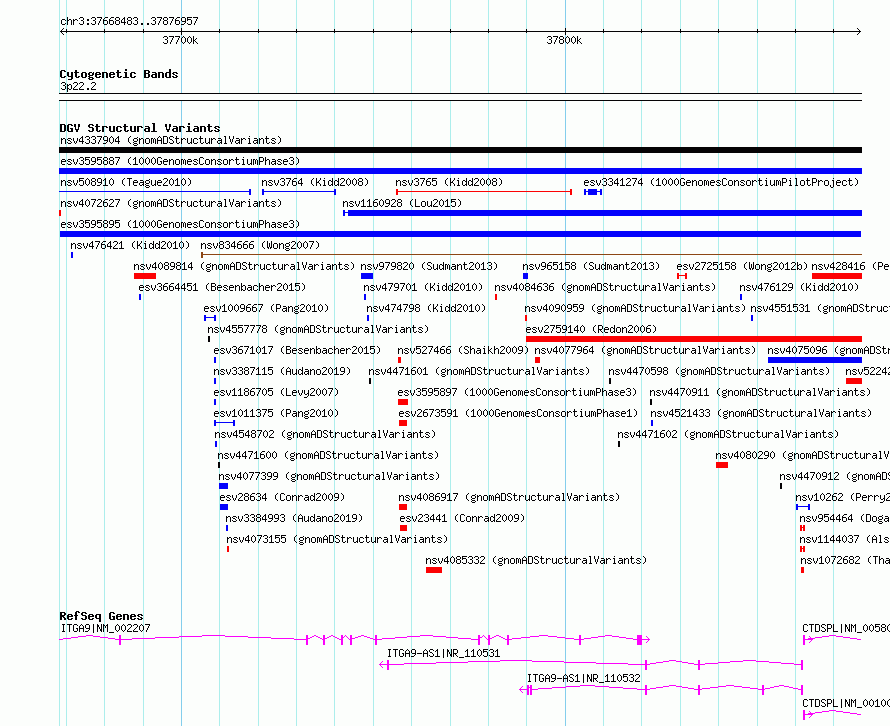
Task: Click the black nsv4337904 variant bar
Action: click(x=460, y=150)
